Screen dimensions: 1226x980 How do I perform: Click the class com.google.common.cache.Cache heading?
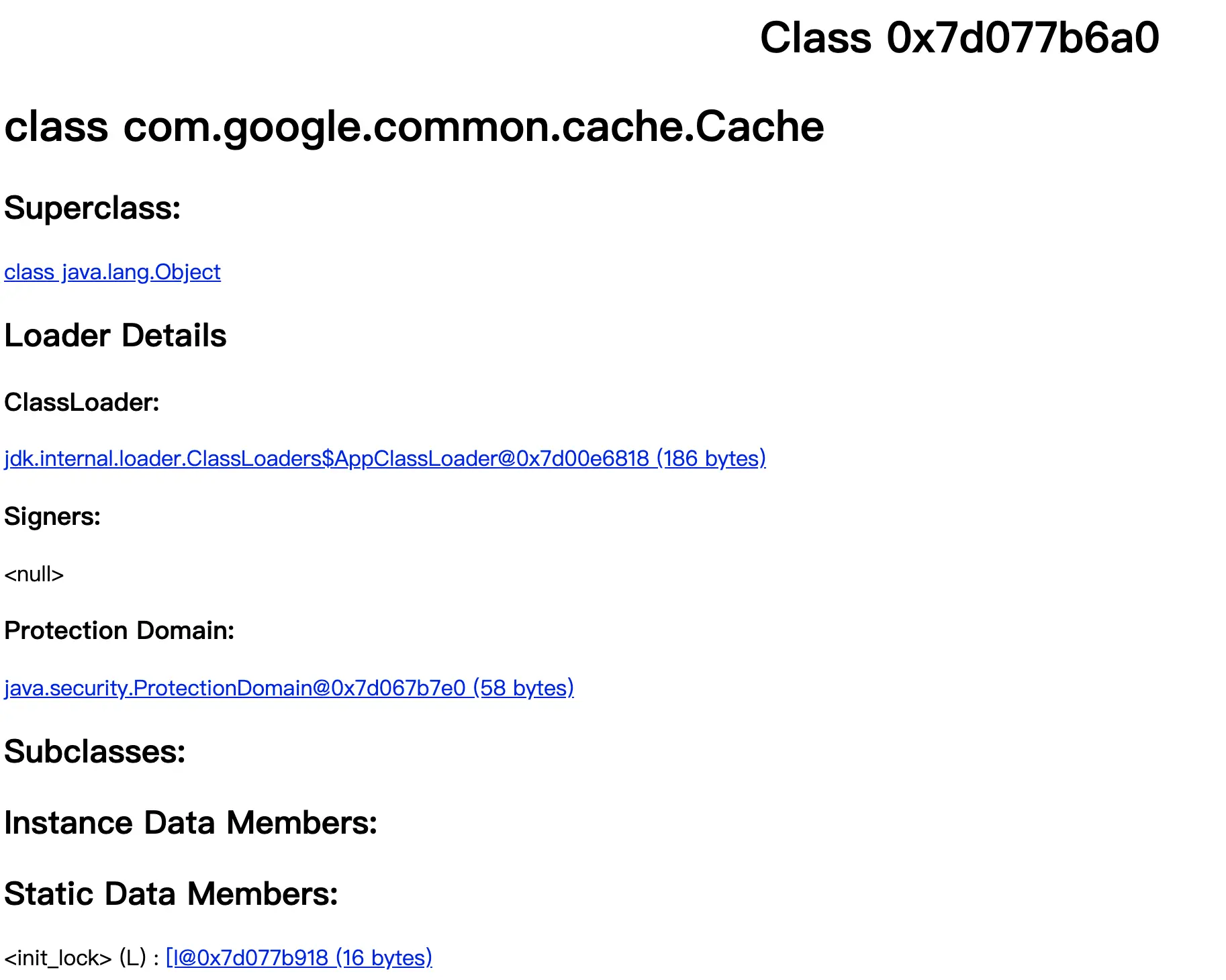point(414,126)
